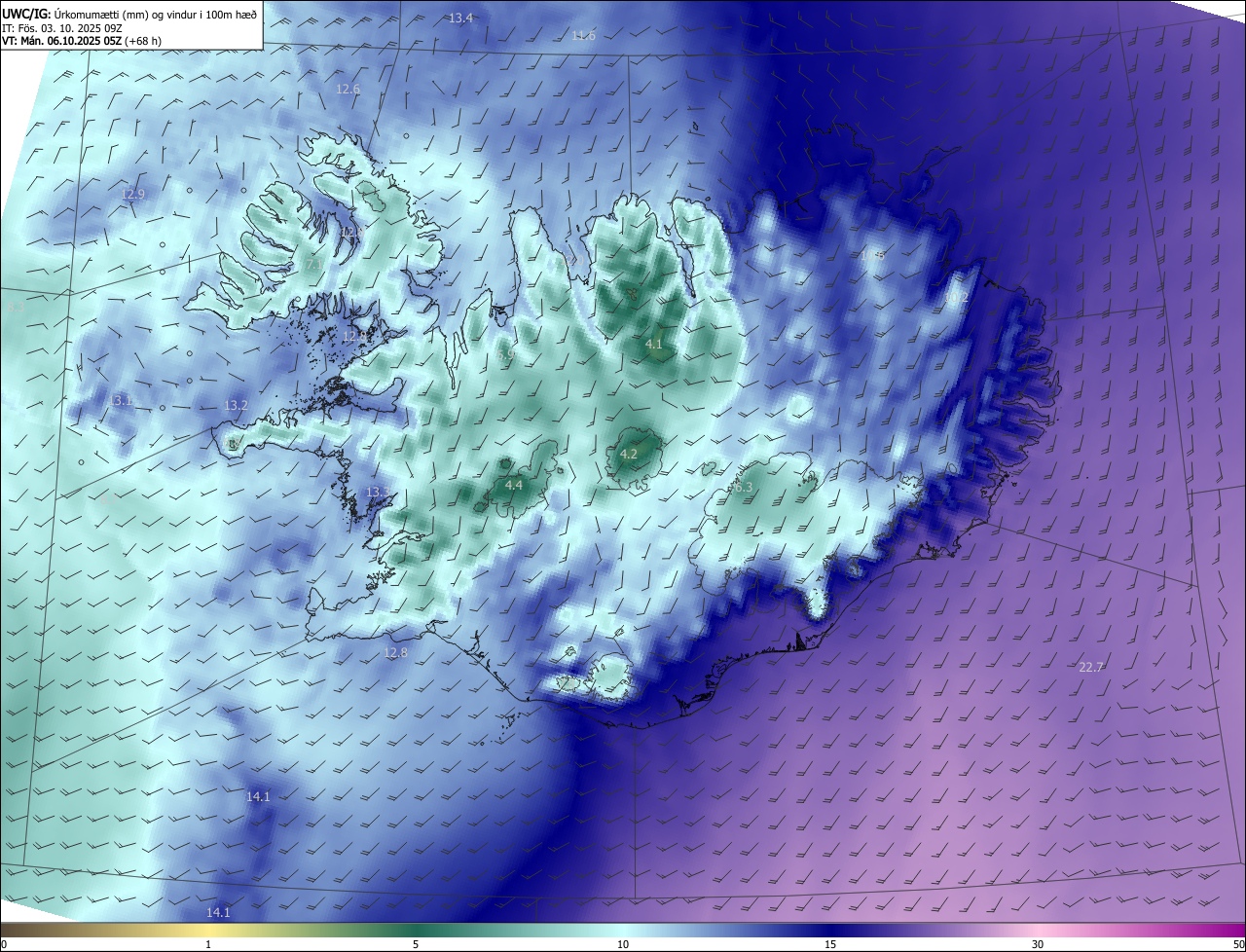Click the 22.7 value label over the sea

click(1091, 668)
